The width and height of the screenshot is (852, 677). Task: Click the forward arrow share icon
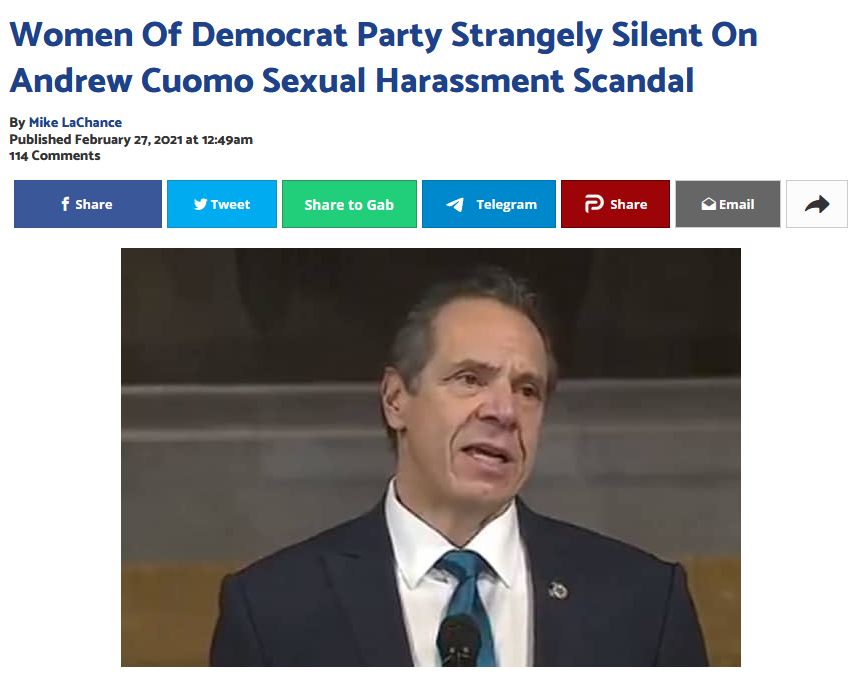(x=817, y=204)
